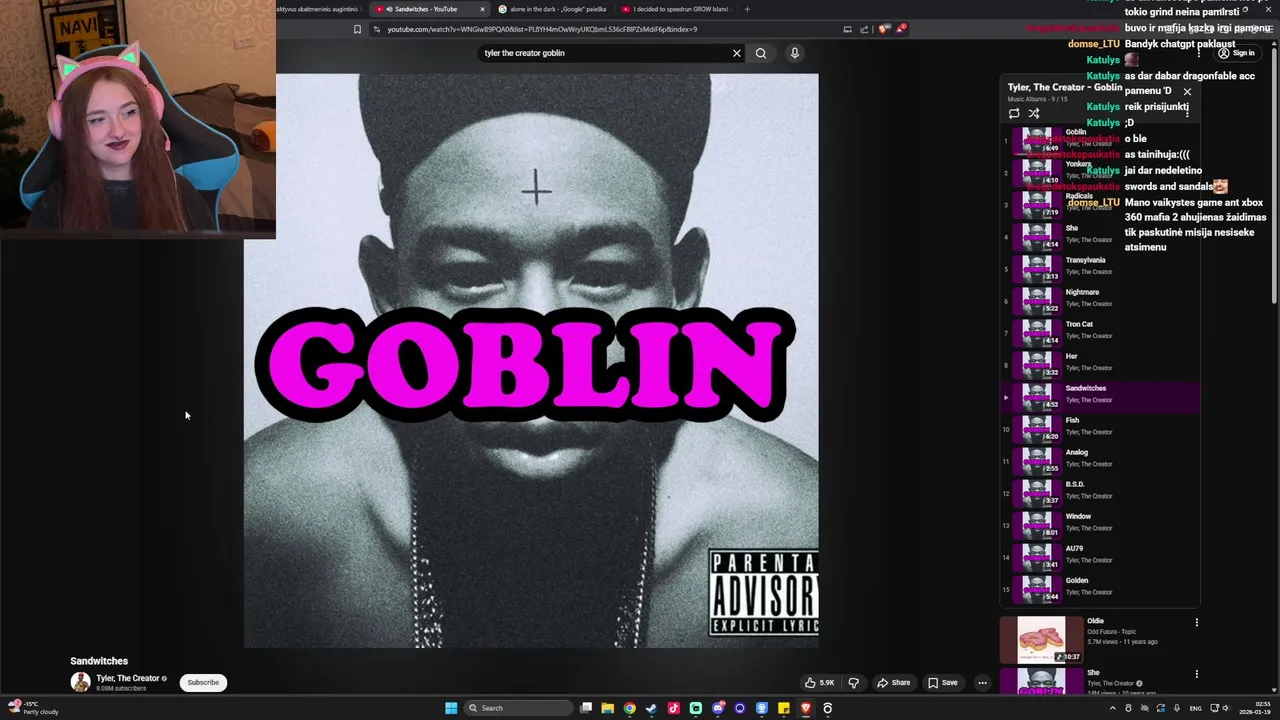Open File Explorer from the taskbar
1280x720 pixels.
click(x=607, y=708)
